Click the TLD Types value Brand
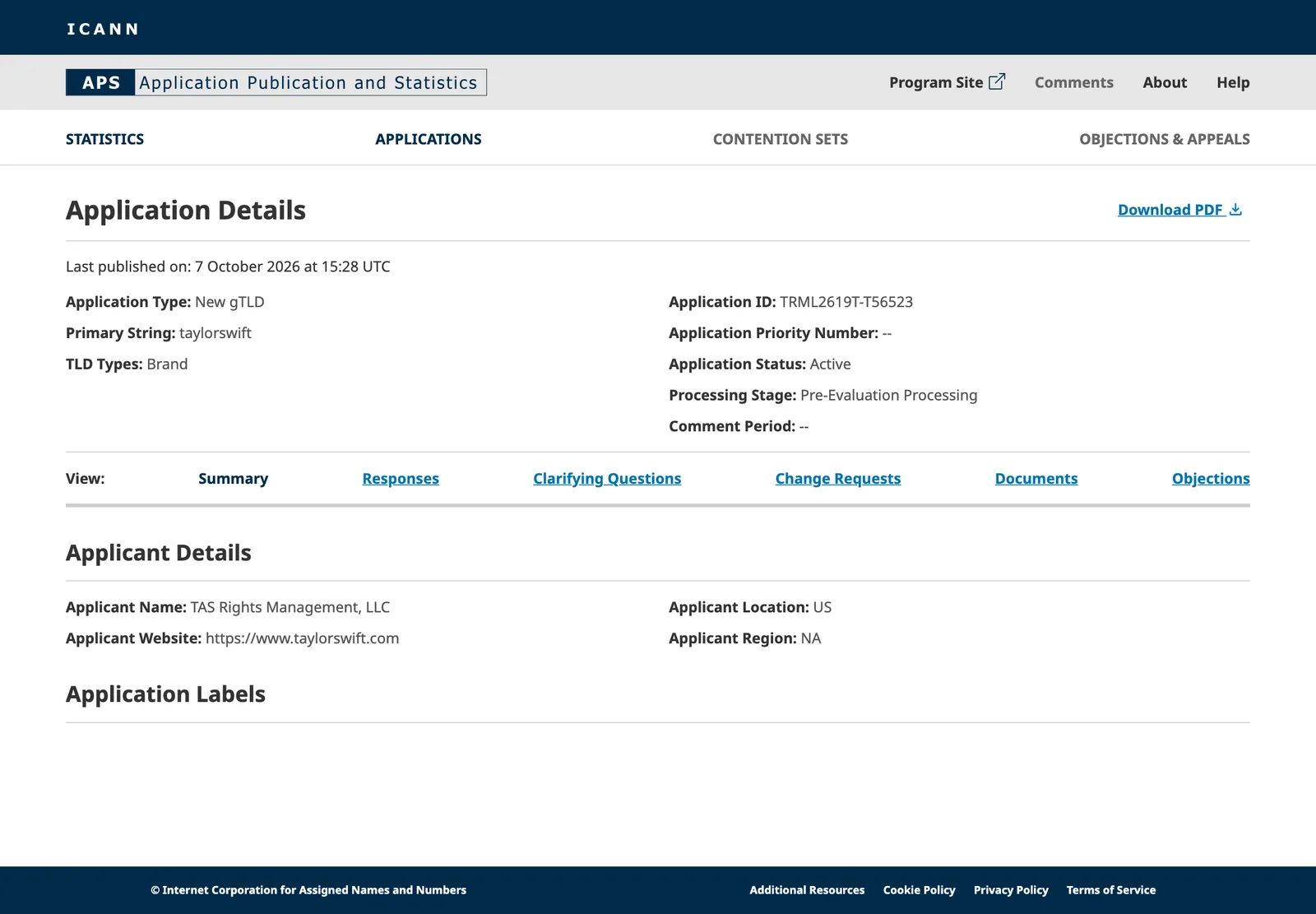This screenshot has width=1316, height=914. [167, 364]
